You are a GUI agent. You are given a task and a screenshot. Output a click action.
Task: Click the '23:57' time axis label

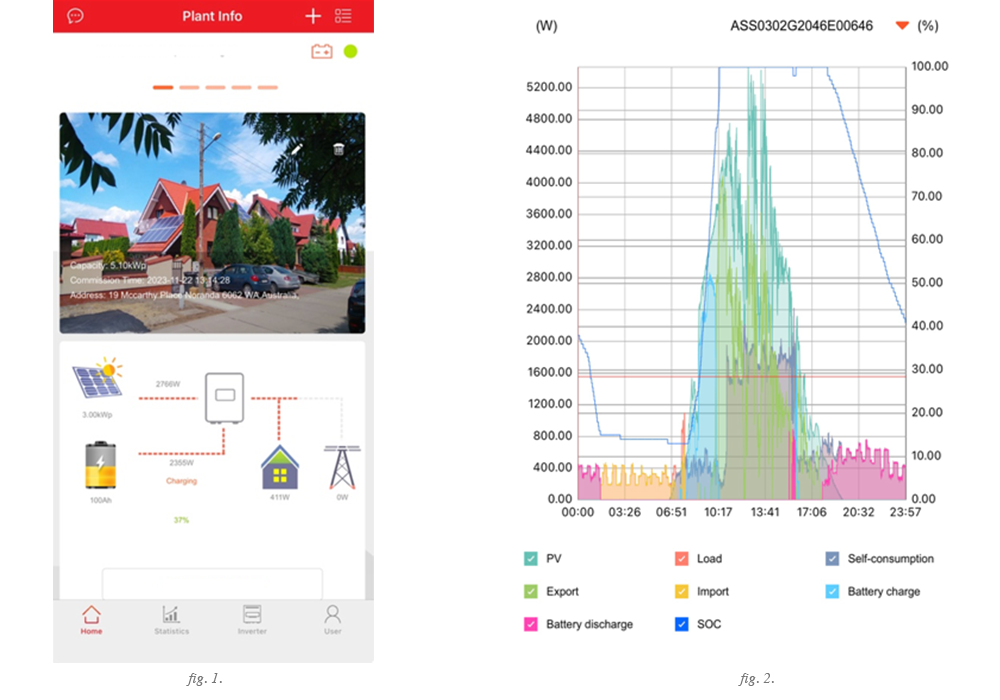point(905,512)
